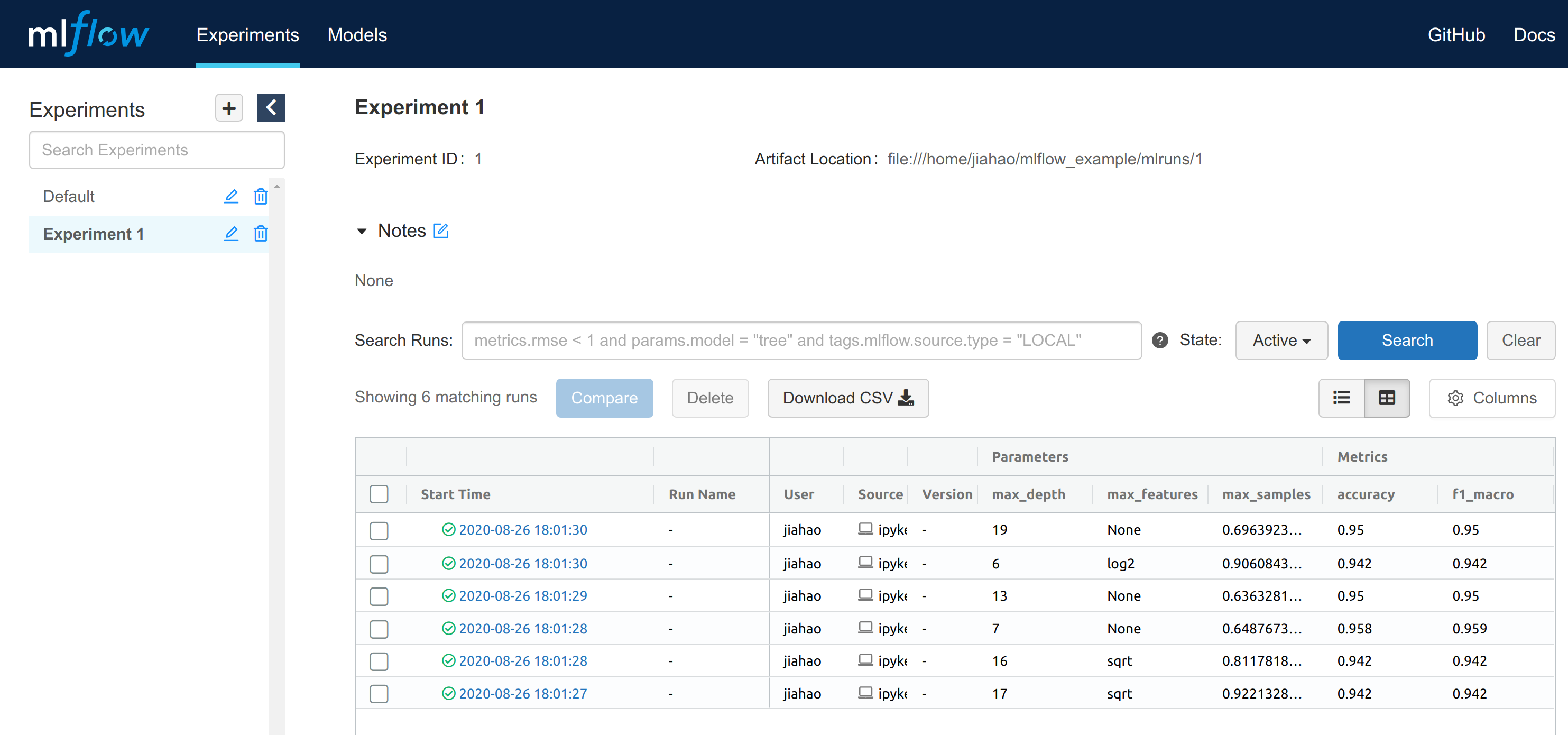The width and height of the screenshot is (1568, 735).
Task: Toggle the select-all runs checkbox
Action: tap(379, 494)
